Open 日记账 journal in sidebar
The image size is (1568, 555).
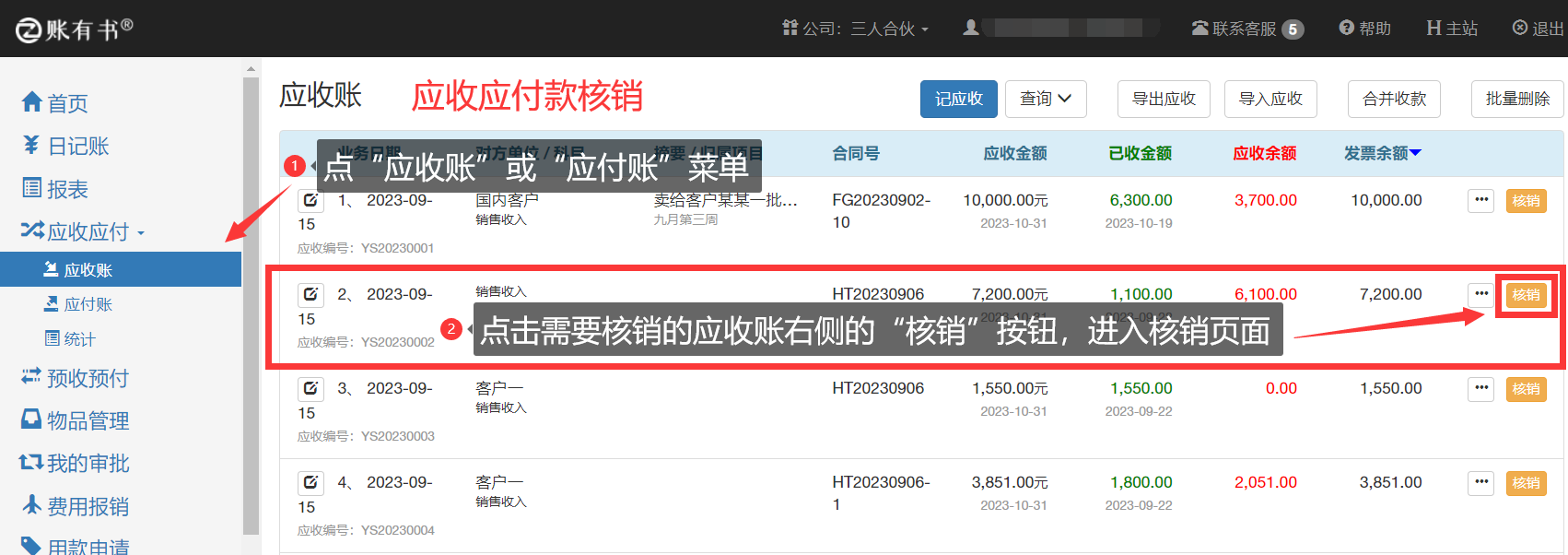click(x=65, y=146)
